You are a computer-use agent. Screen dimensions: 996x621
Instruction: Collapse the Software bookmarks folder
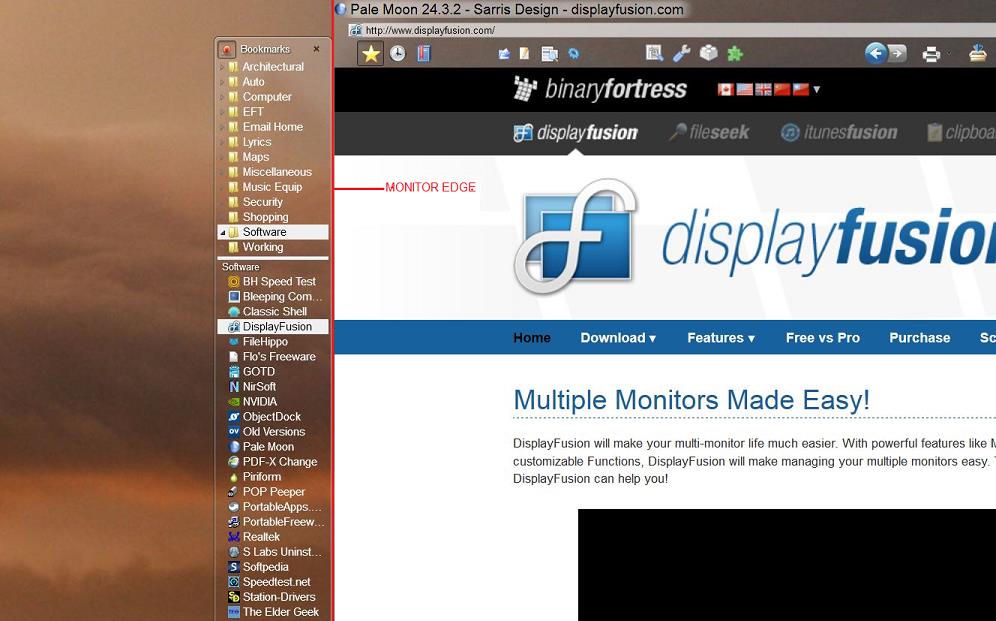coord(222,232)
